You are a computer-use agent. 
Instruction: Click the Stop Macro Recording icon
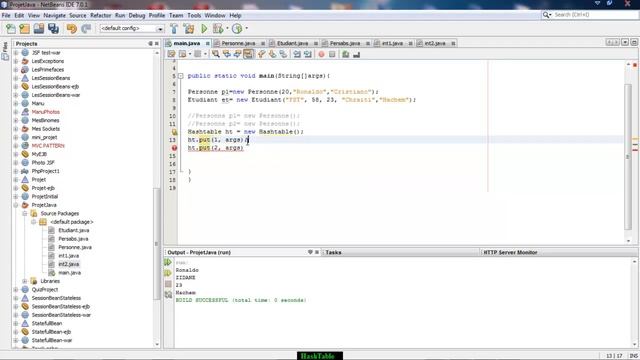pos(332,54)
